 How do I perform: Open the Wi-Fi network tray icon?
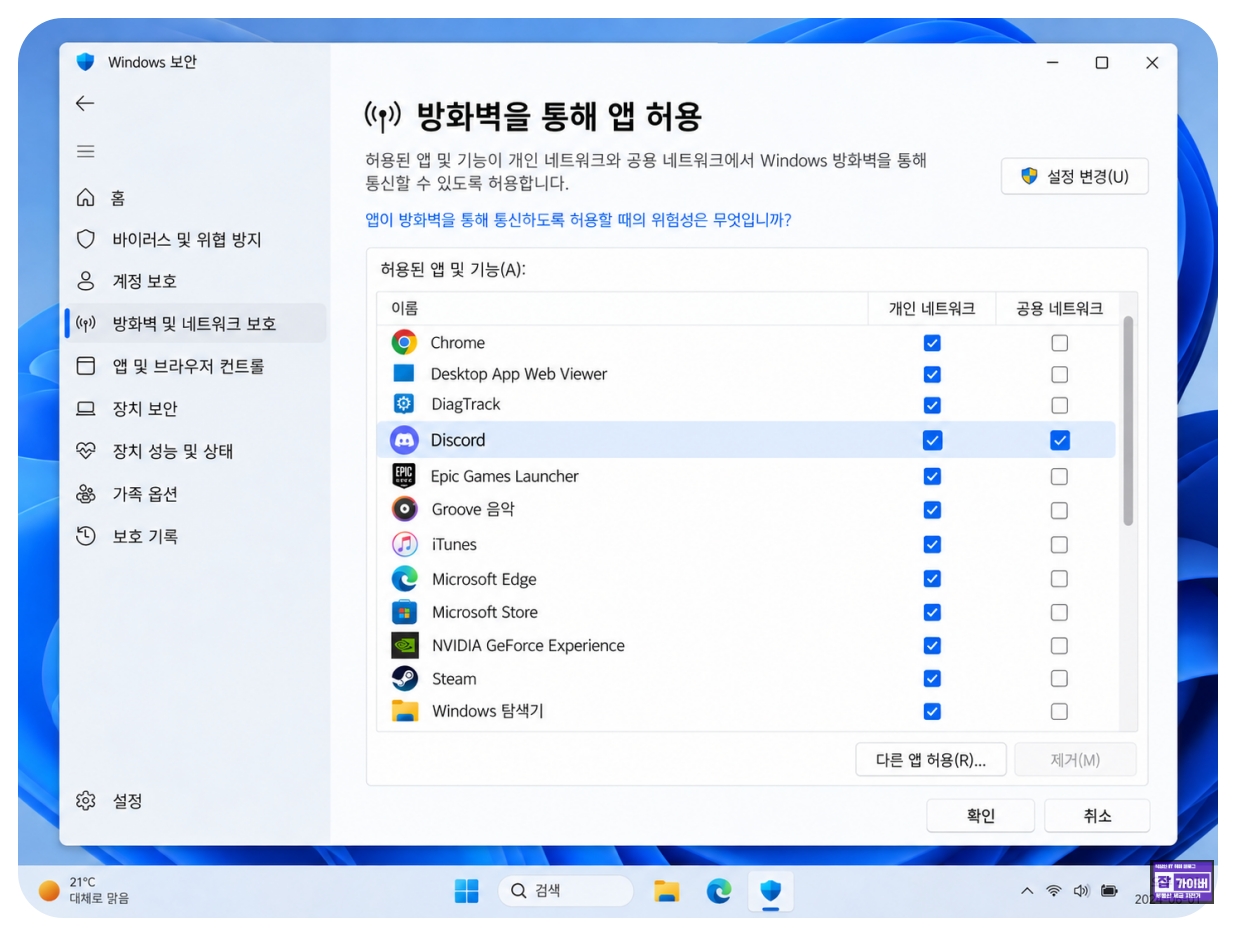click(1054, 890)
